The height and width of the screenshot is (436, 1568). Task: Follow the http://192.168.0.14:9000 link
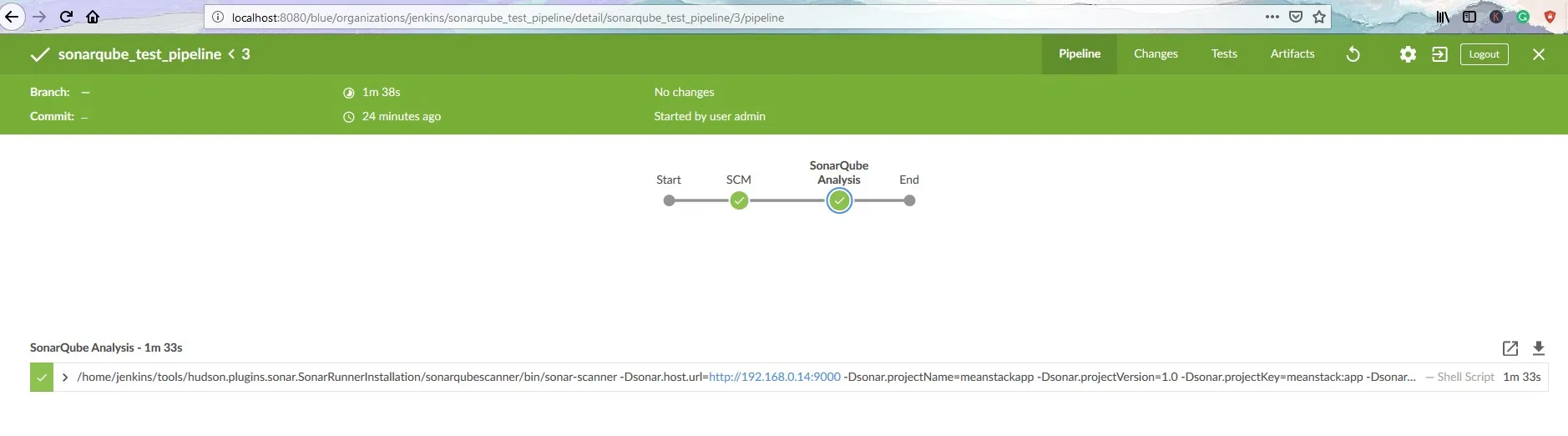point(775,377)
